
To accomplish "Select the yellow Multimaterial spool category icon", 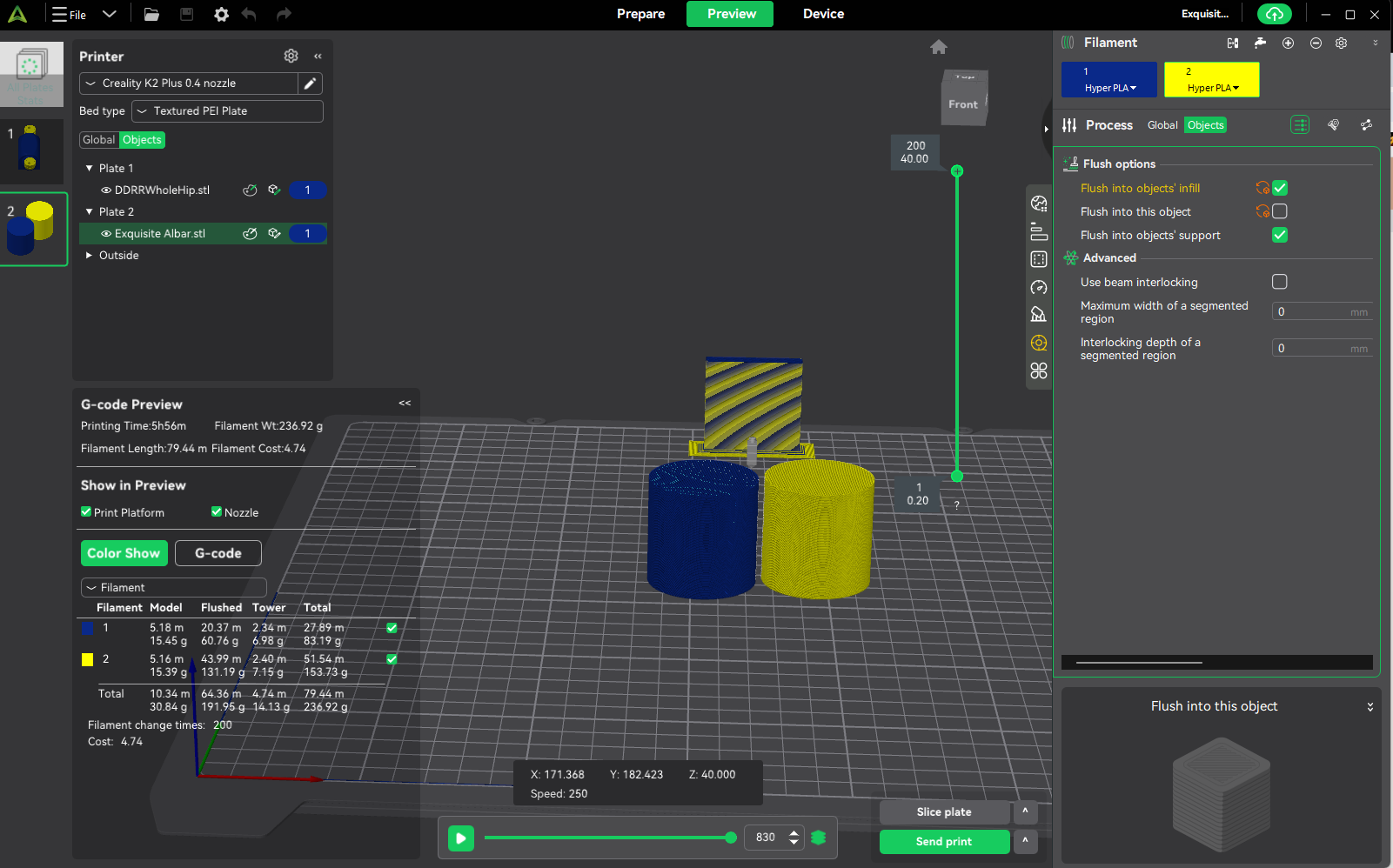I will [x=1039, y=343].
